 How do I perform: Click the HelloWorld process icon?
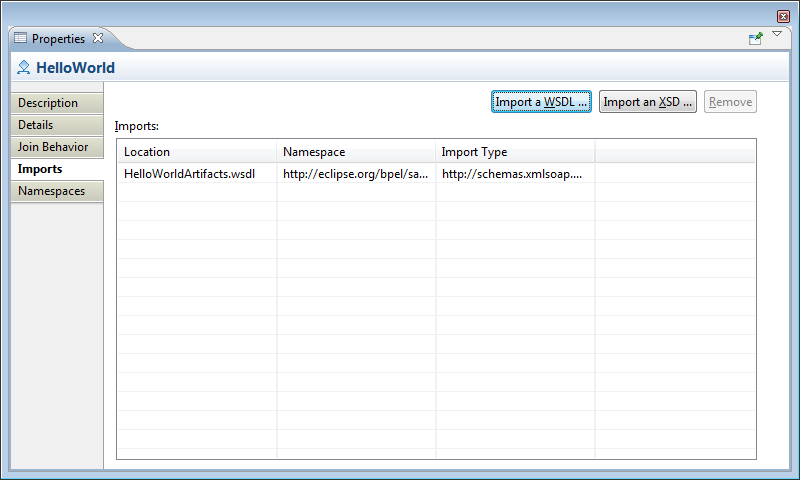point(24,68)
